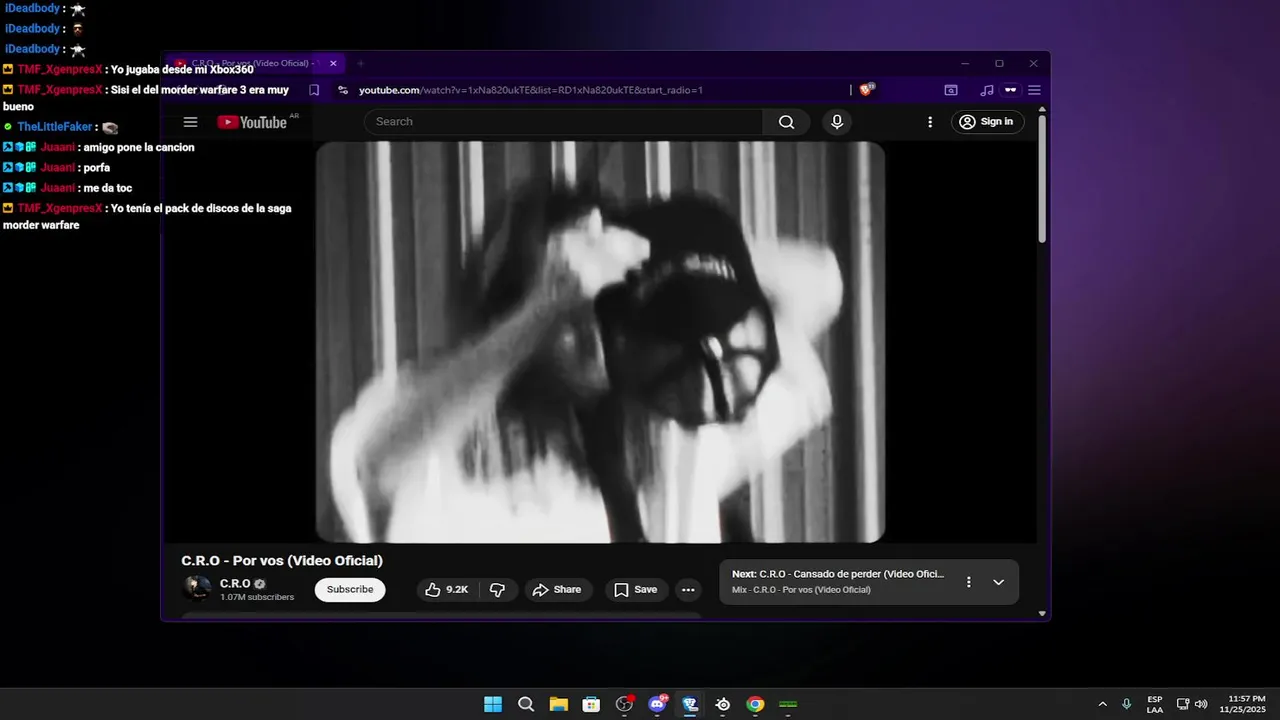Click 1.07M subscribers text
Viewport: 1280px width, 720px height.
tap(257, 597)
